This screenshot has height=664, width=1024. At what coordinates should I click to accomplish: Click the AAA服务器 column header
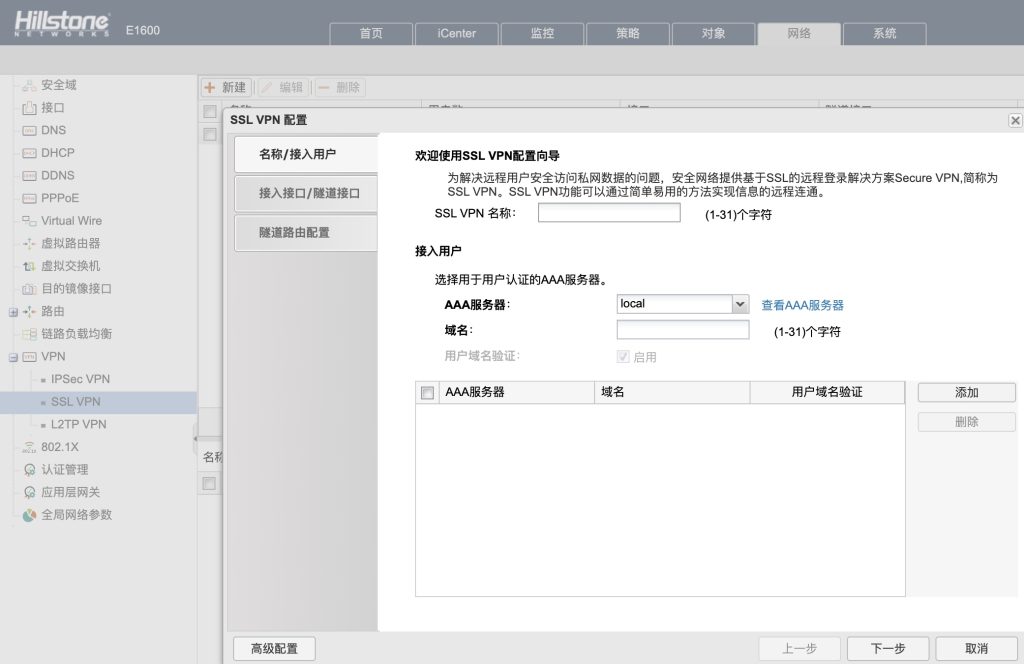[x=517, y=392]
